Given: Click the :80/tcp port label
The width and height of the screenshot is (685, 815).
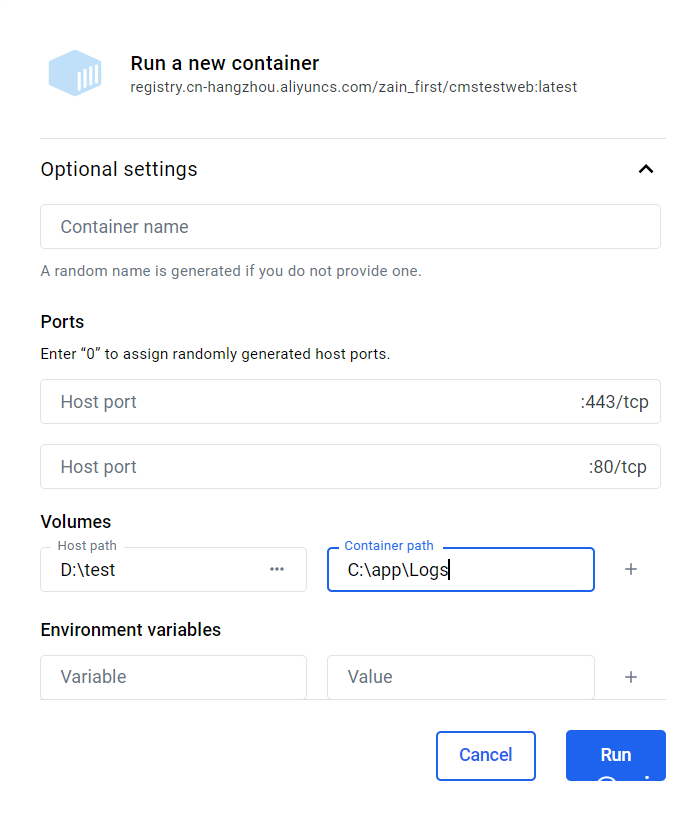Looking at the screenshot, I should click(618, 467).
